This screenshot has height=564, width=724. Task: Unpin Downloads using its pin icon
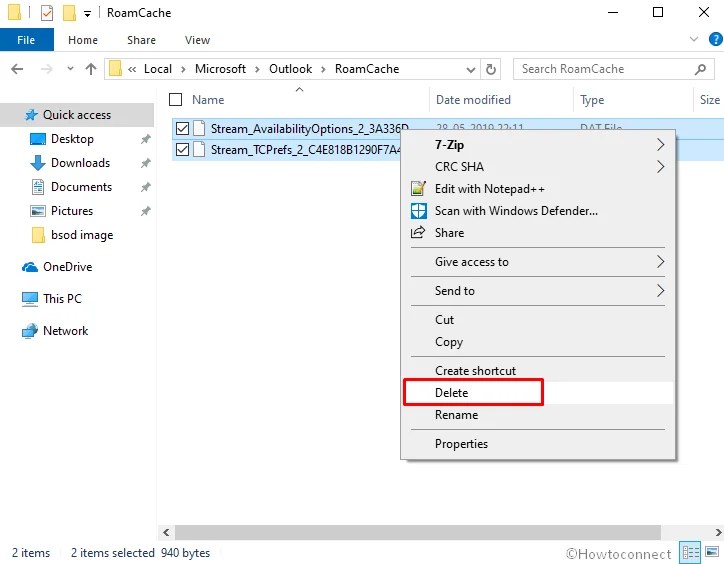[145, 163]
